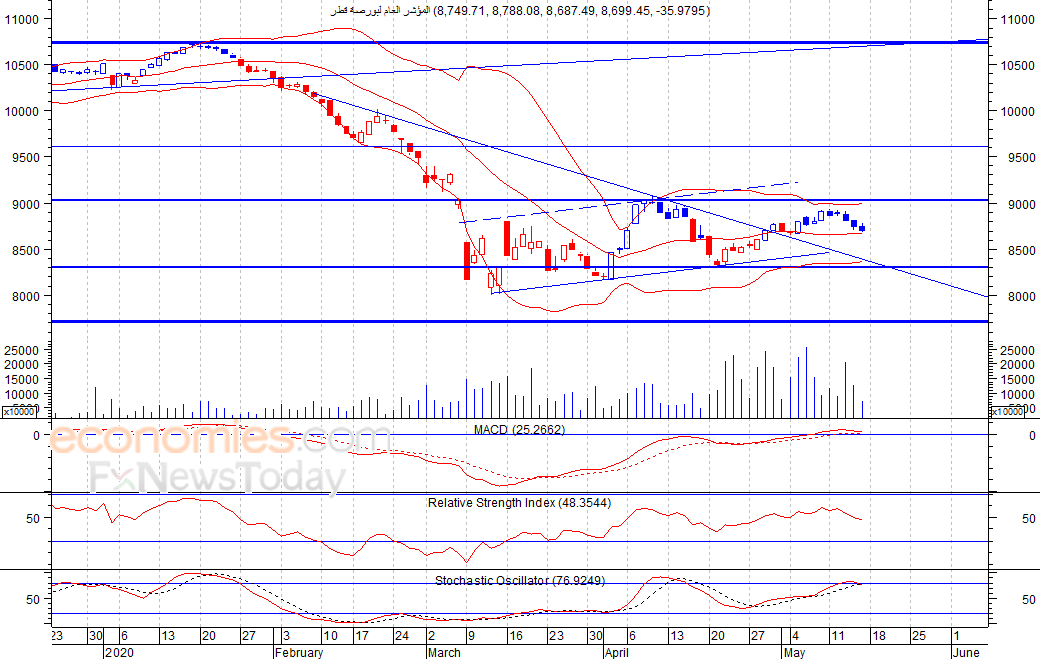Click '11000' on the right price axis
The width and height of the screenshot is (1040, 659).
1017,19
